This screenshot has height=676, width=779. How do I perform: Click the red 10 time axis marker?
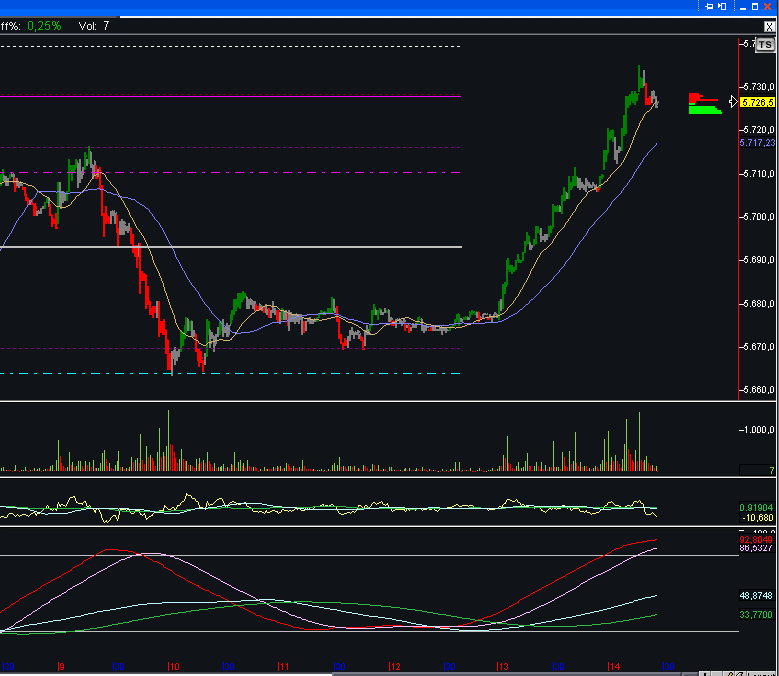[173, 667]
